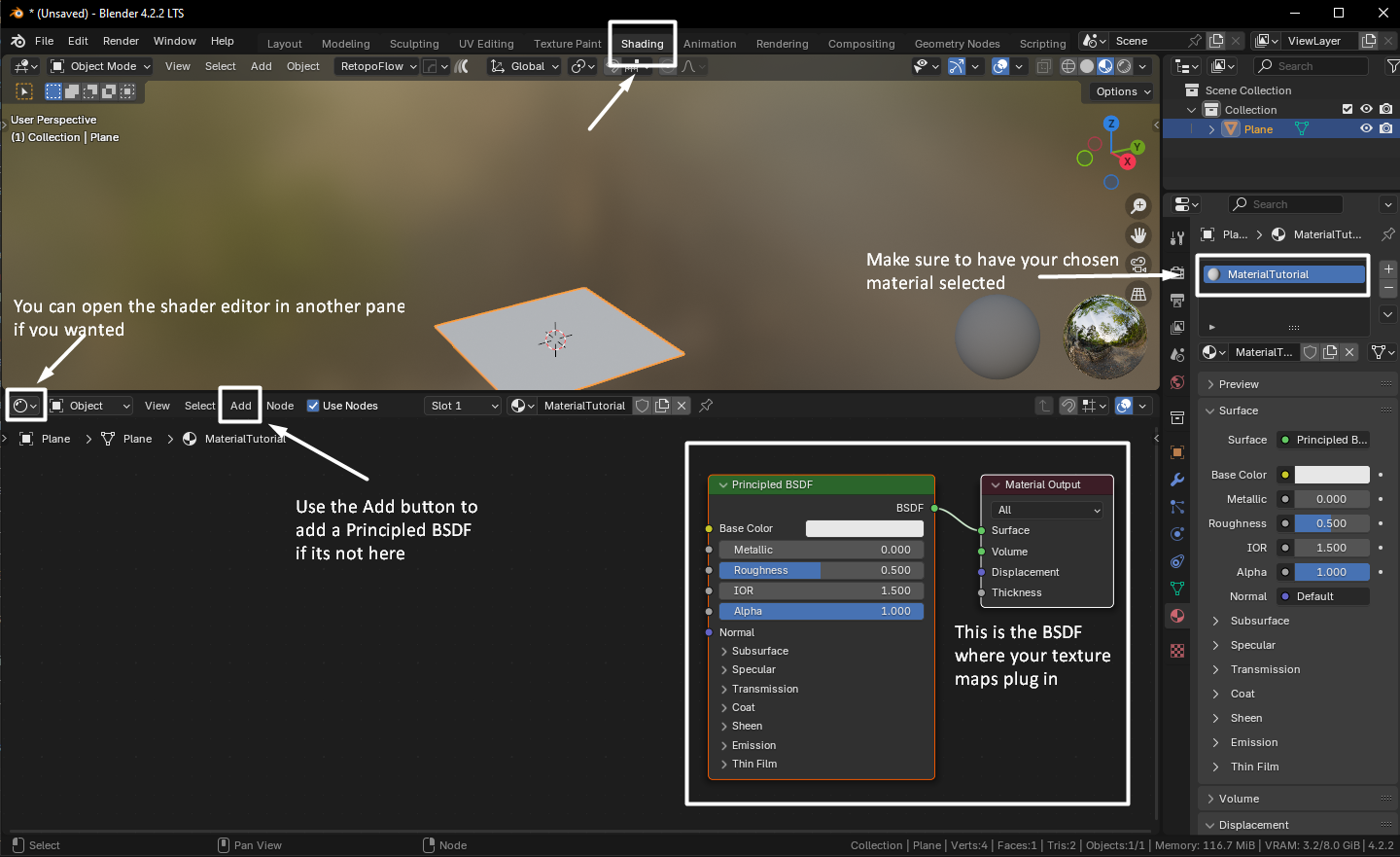The height and width of the screenshot is (857, 1400).
Task: Click the viewport Options button
Action: [1123, 91]
